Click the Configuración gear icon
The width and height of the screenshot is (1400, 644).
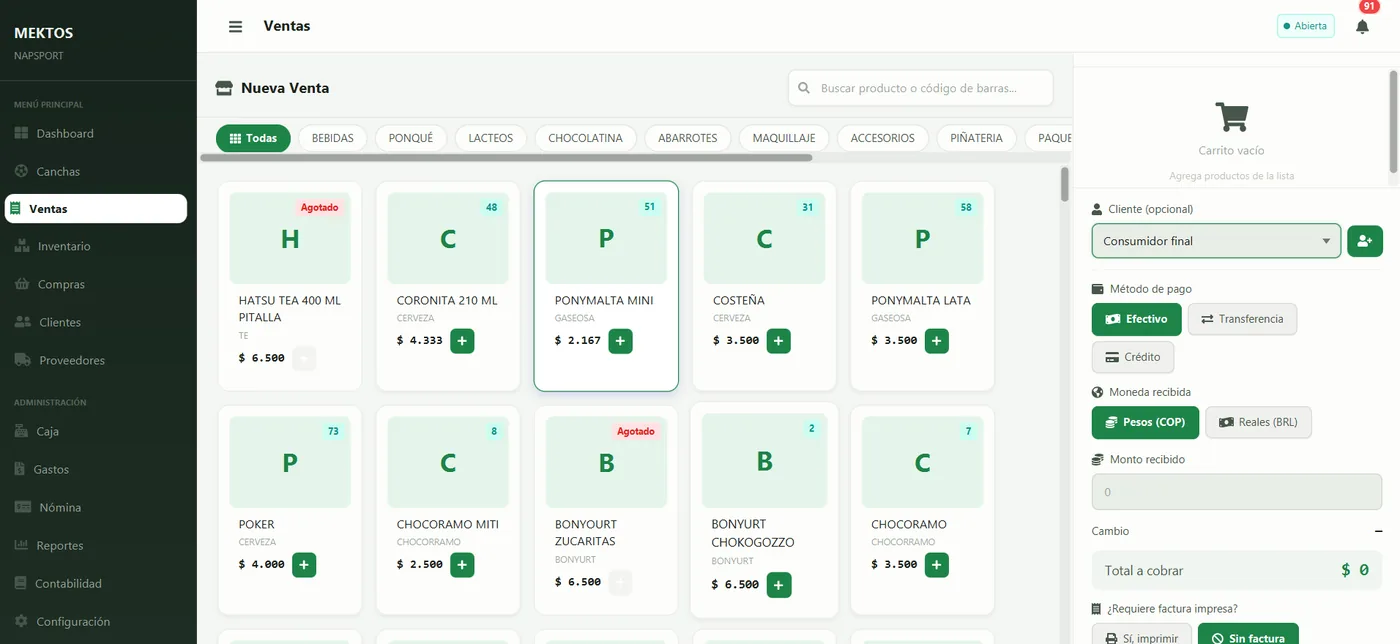pos(22,621)
